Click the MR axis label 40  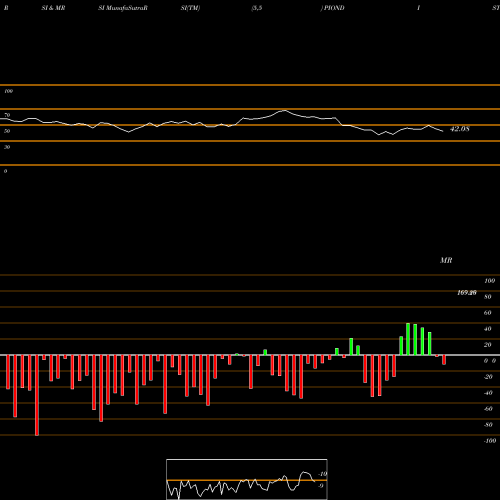[x=488, y=329]
